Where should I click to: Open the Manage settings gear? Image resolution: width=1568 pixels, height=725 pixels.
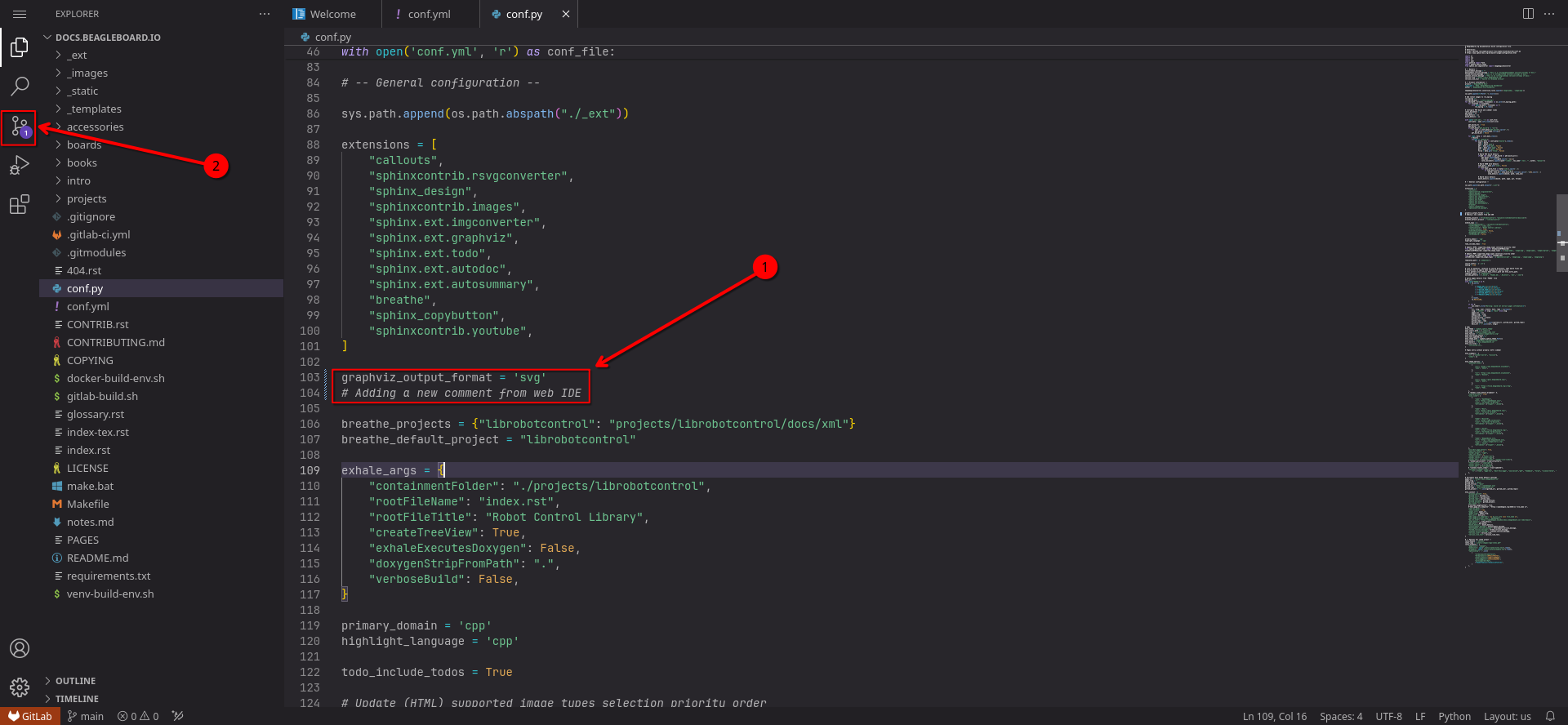pos(20,687)
